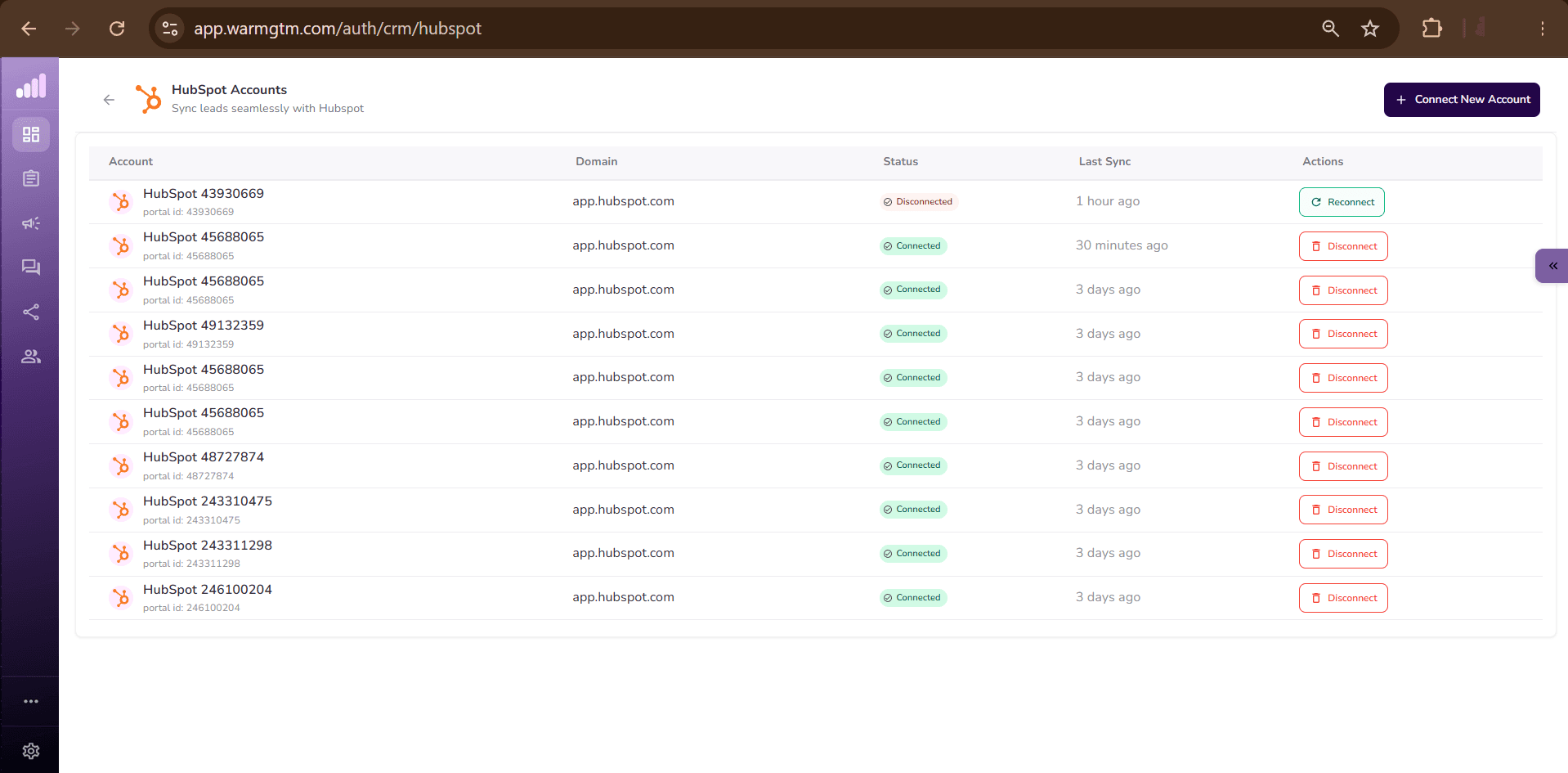Viewport: 1568px width, 773px height.
Task: Open the three-dots more menu in sidebar
Action: click(x=31, y=701)
